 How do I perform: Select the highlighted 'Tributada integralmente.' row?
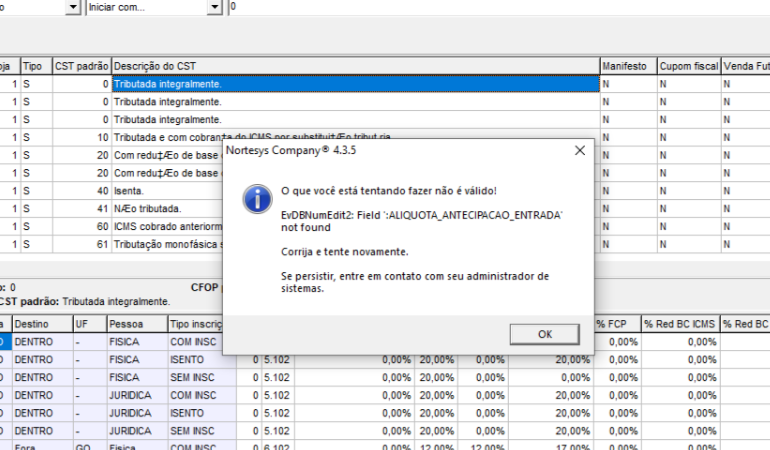[x=356, y=84]
